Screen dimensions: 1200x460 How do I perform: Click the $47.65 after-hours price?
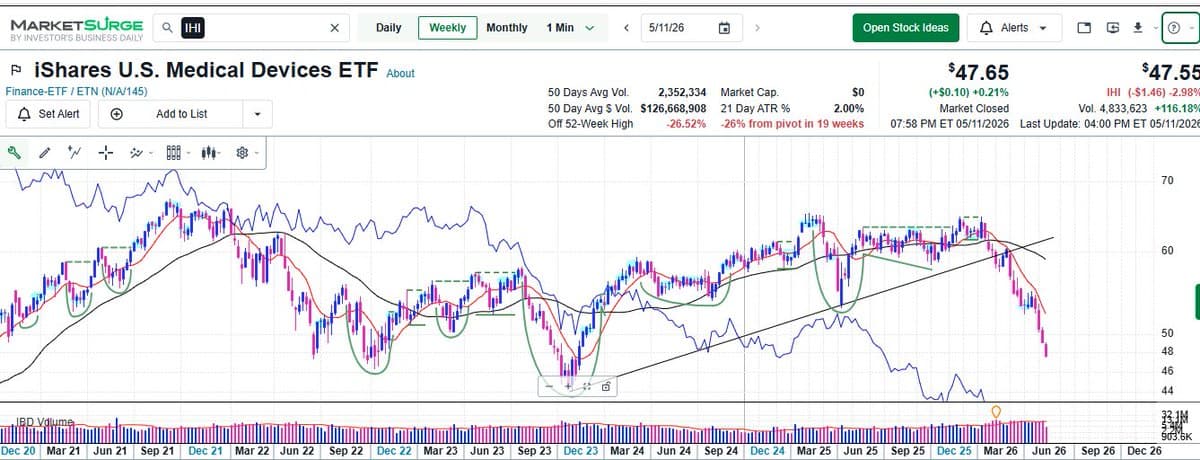pyautogui.click(x=978, y=72)
